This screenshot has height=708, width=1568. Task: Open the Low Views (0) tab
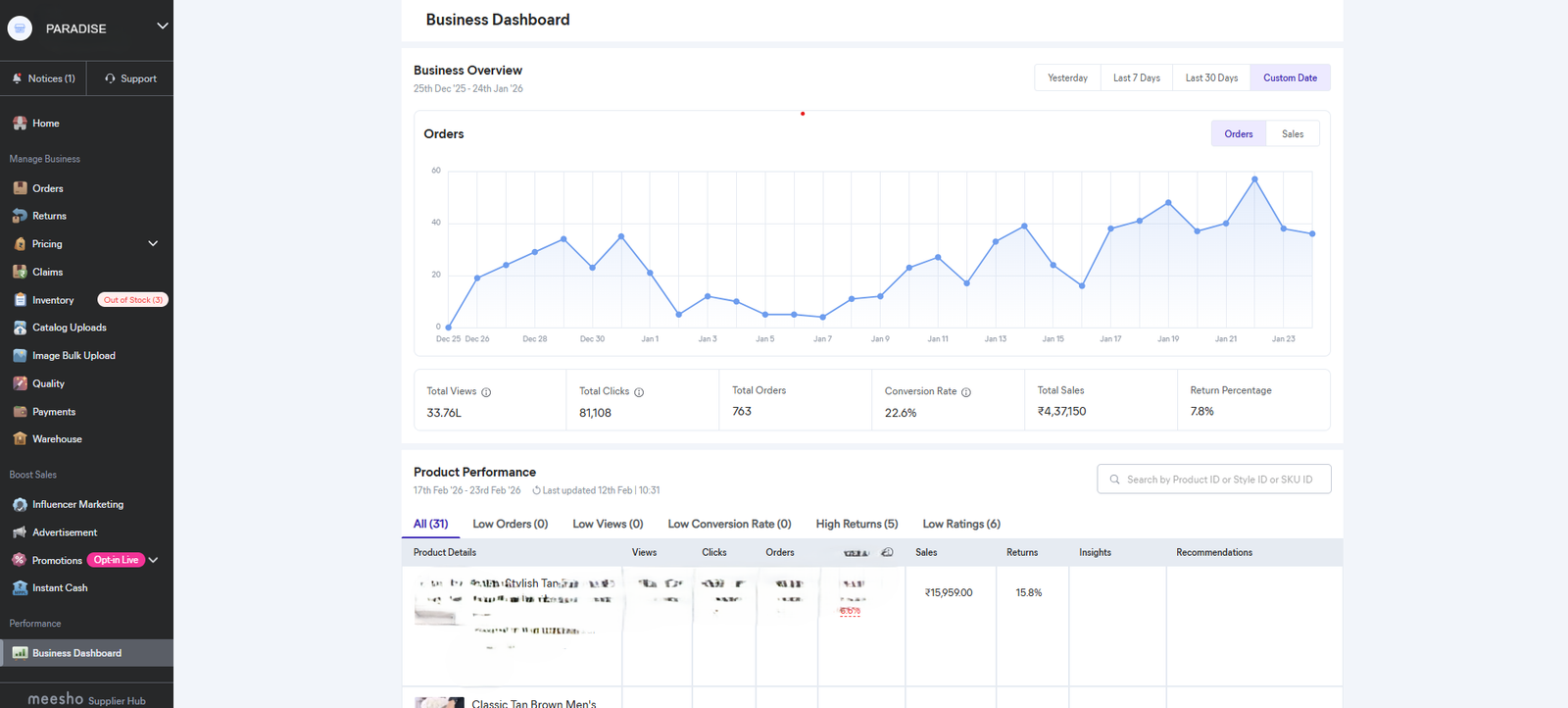(x=608, y=524)
